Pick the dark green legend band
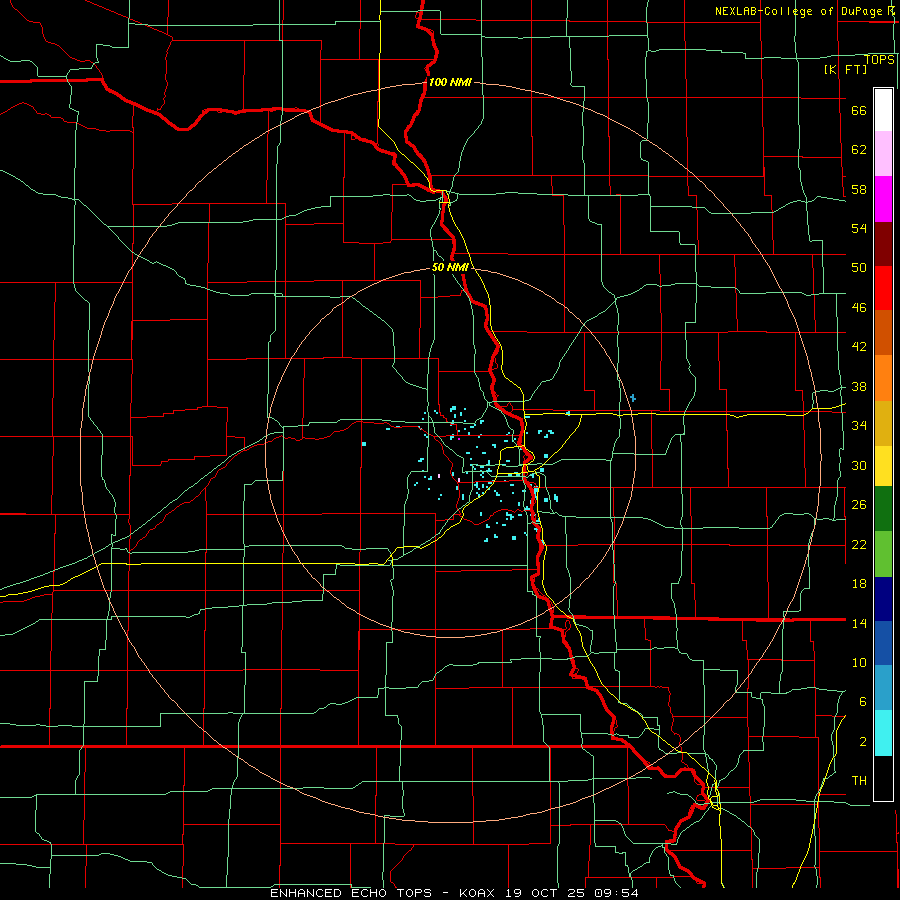This screenshot has width=900, height=900. point(883,509)
